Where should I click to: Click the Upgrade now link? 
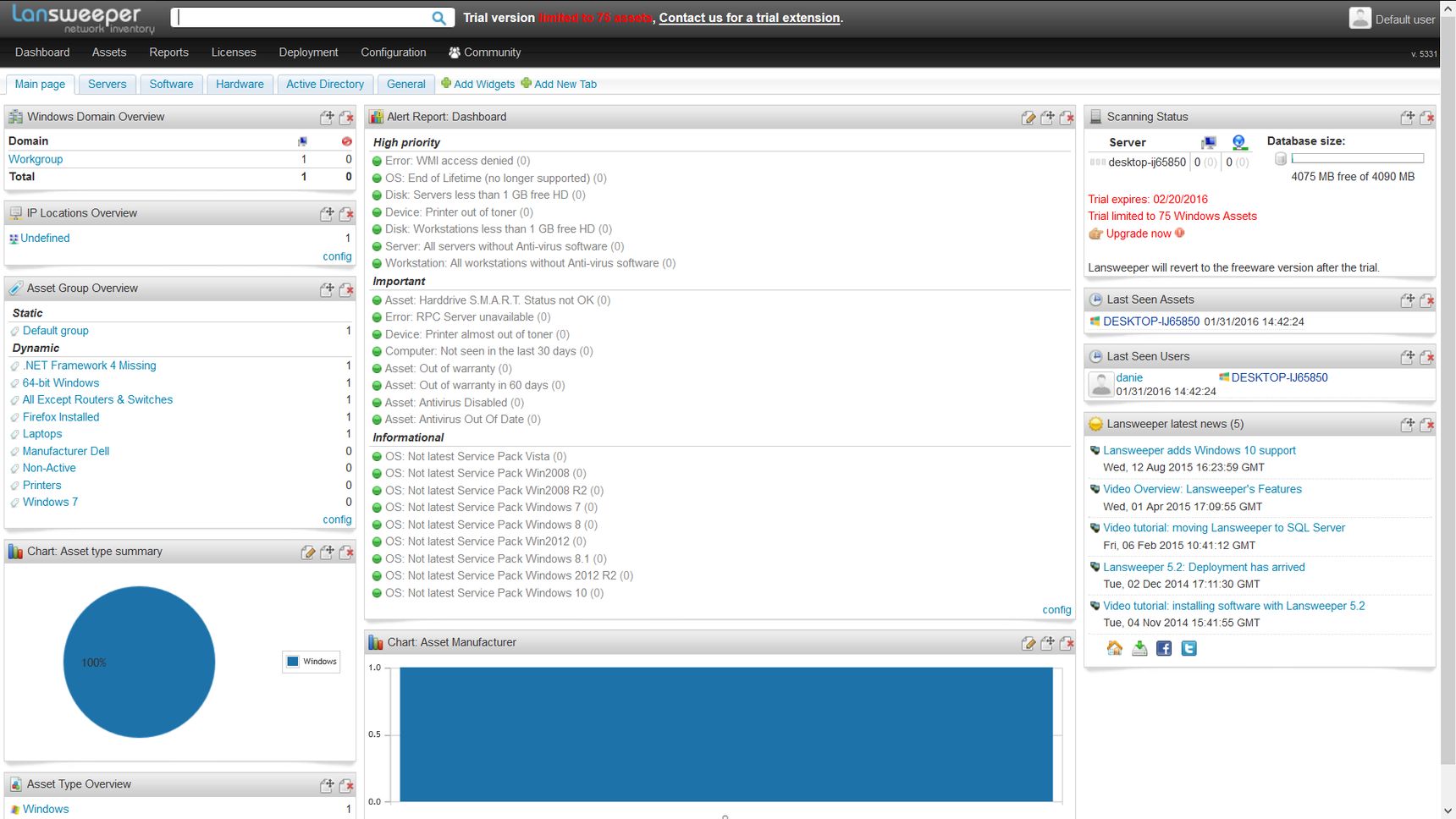(1139, 234)
